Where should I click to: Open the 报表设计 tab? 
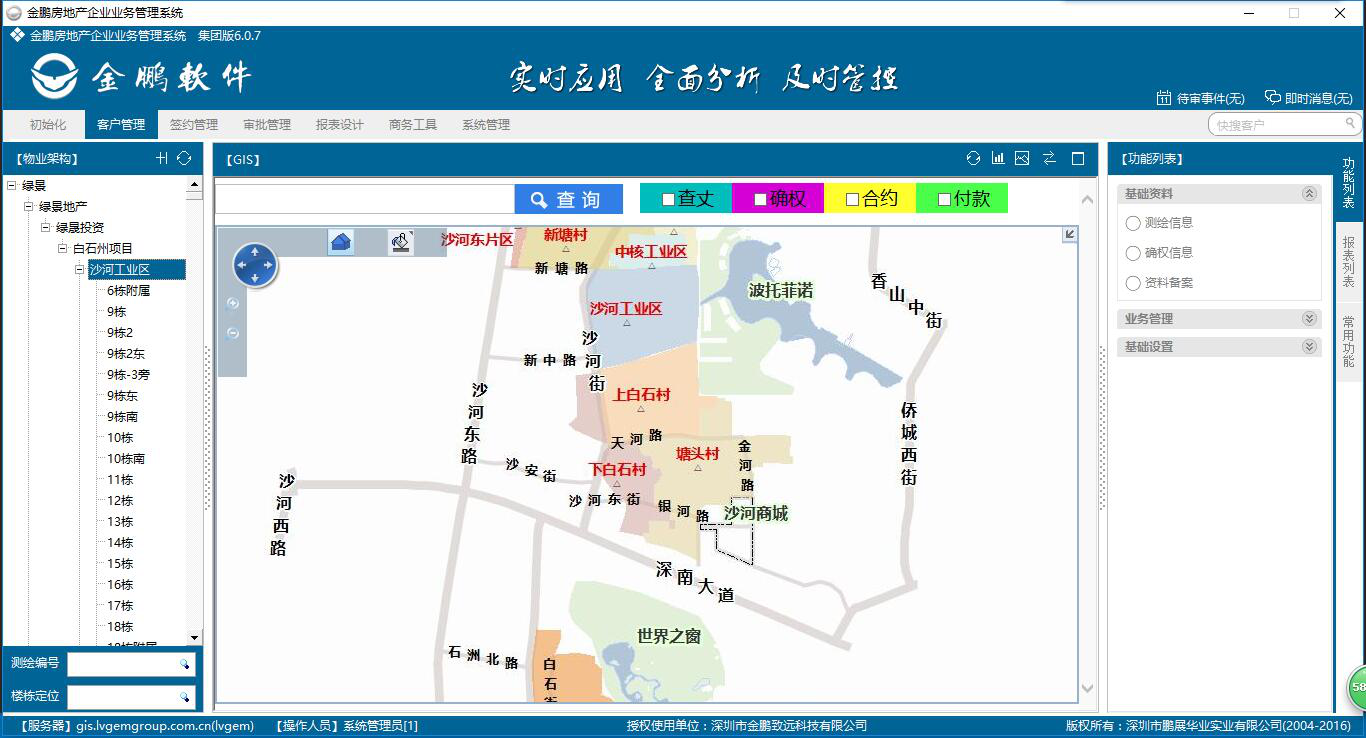pos(339,125)
